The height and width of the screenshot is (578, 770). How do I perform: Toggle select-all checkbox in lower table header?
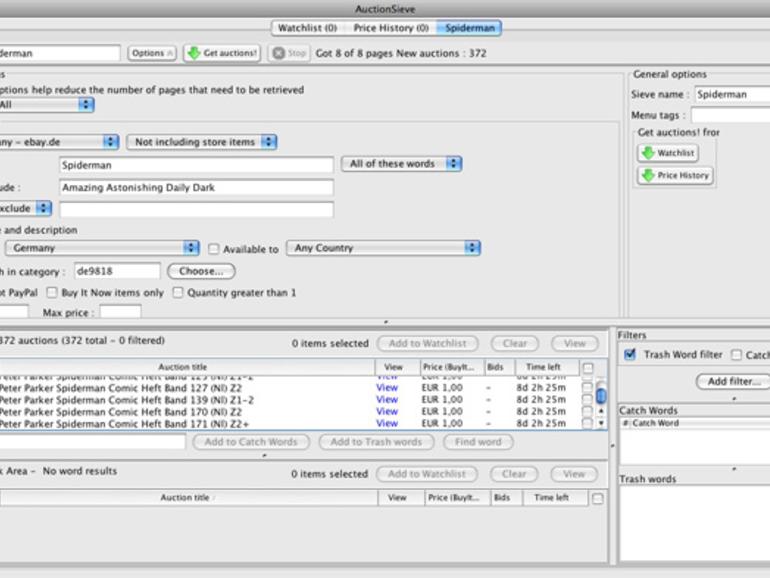point(598,498)
